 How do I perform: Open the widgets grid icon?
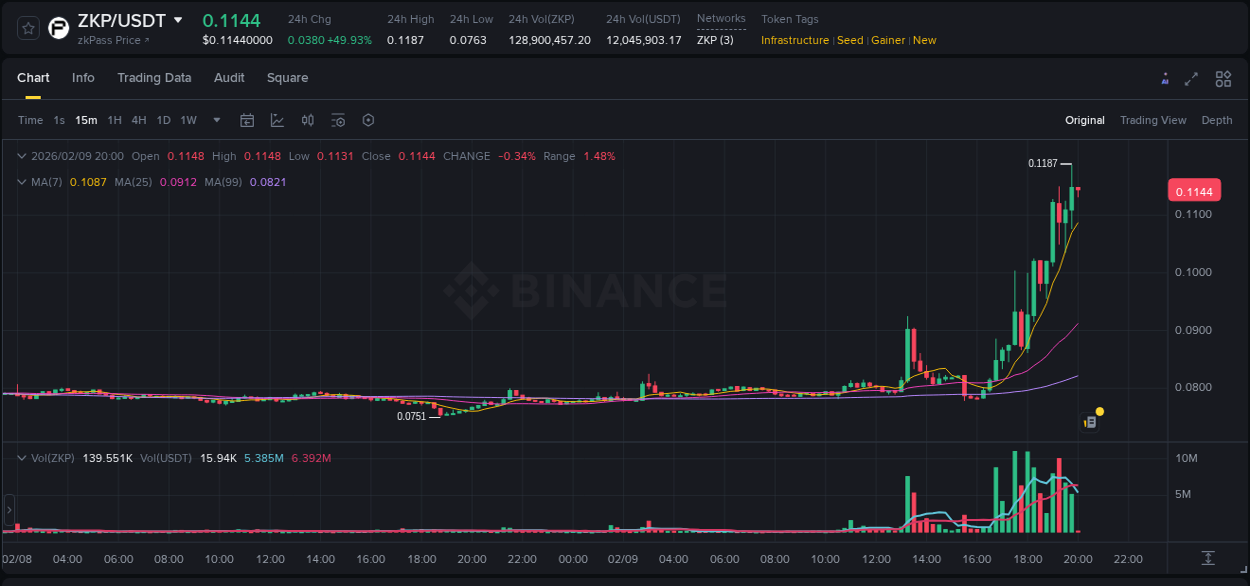1222,78
